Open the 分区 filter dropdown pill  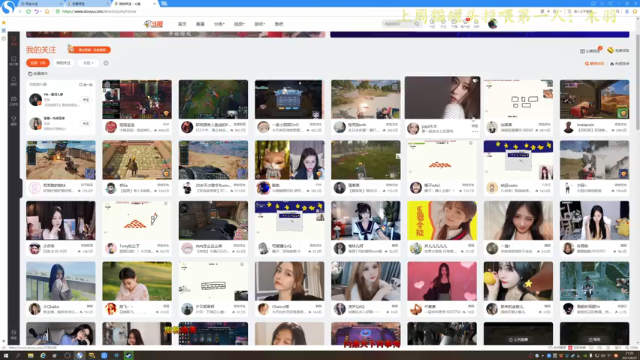pyautogui.click(x=88, y=63)
